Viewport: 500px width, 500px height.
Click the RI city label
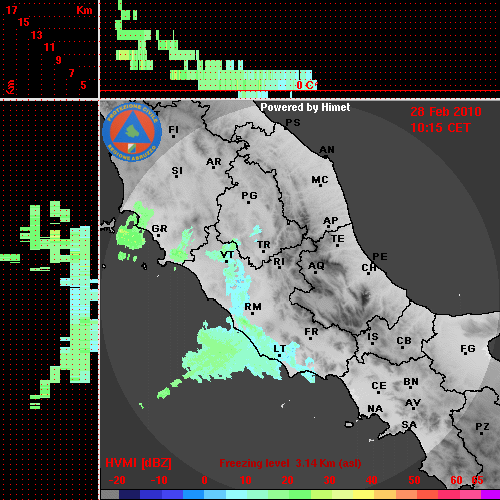pyautogui.click(x=279, y=261)
